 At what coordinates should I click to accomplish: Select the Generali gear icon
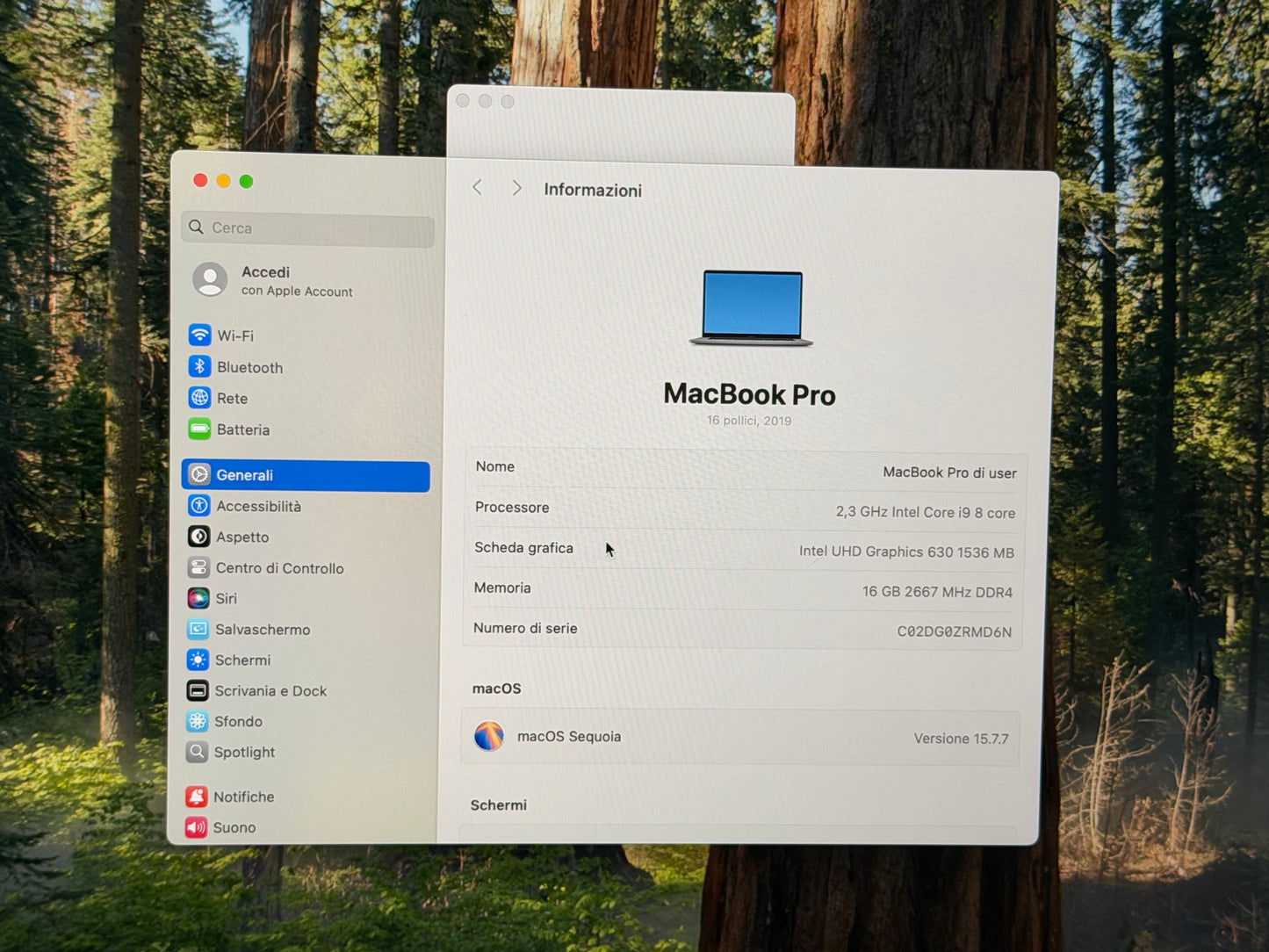click(199, 474)
